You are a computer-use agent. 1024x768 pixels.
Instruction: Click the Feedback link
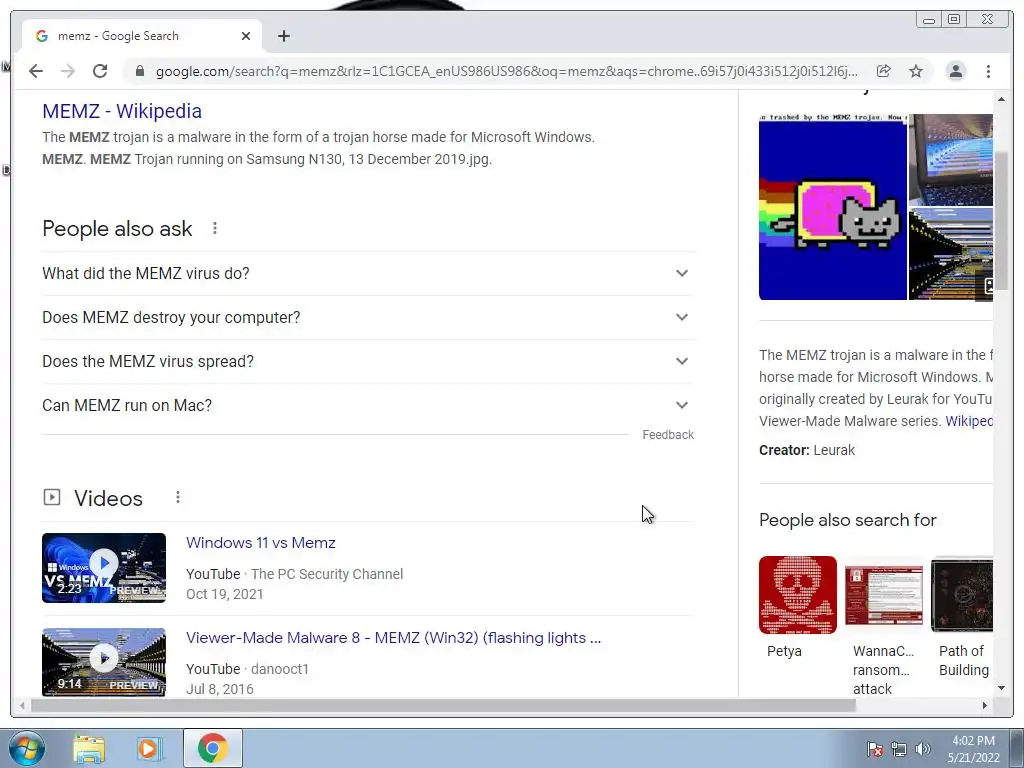[667, 435]
